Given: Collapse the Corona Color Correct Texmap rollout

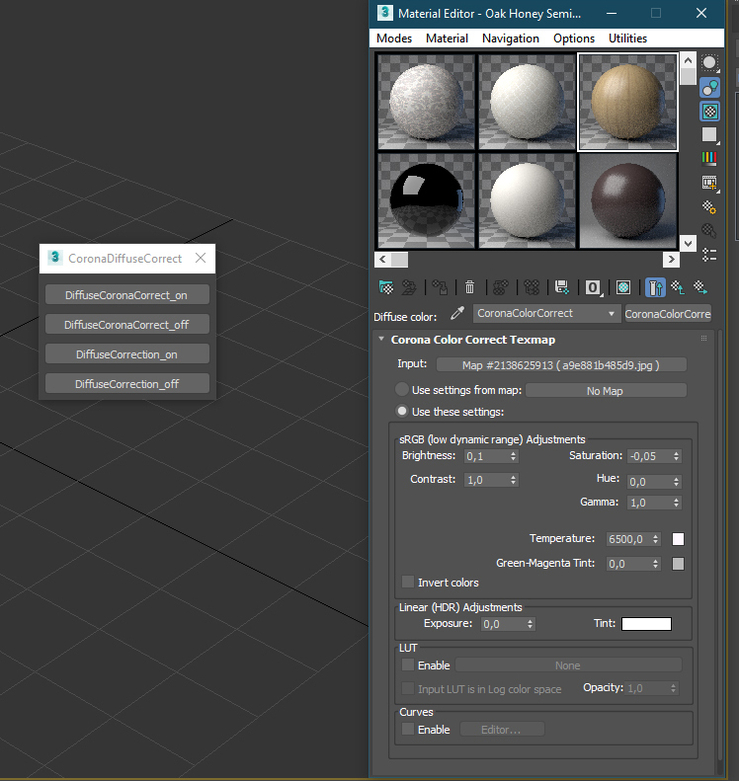Looking at the screenshot, I should 382,339.
